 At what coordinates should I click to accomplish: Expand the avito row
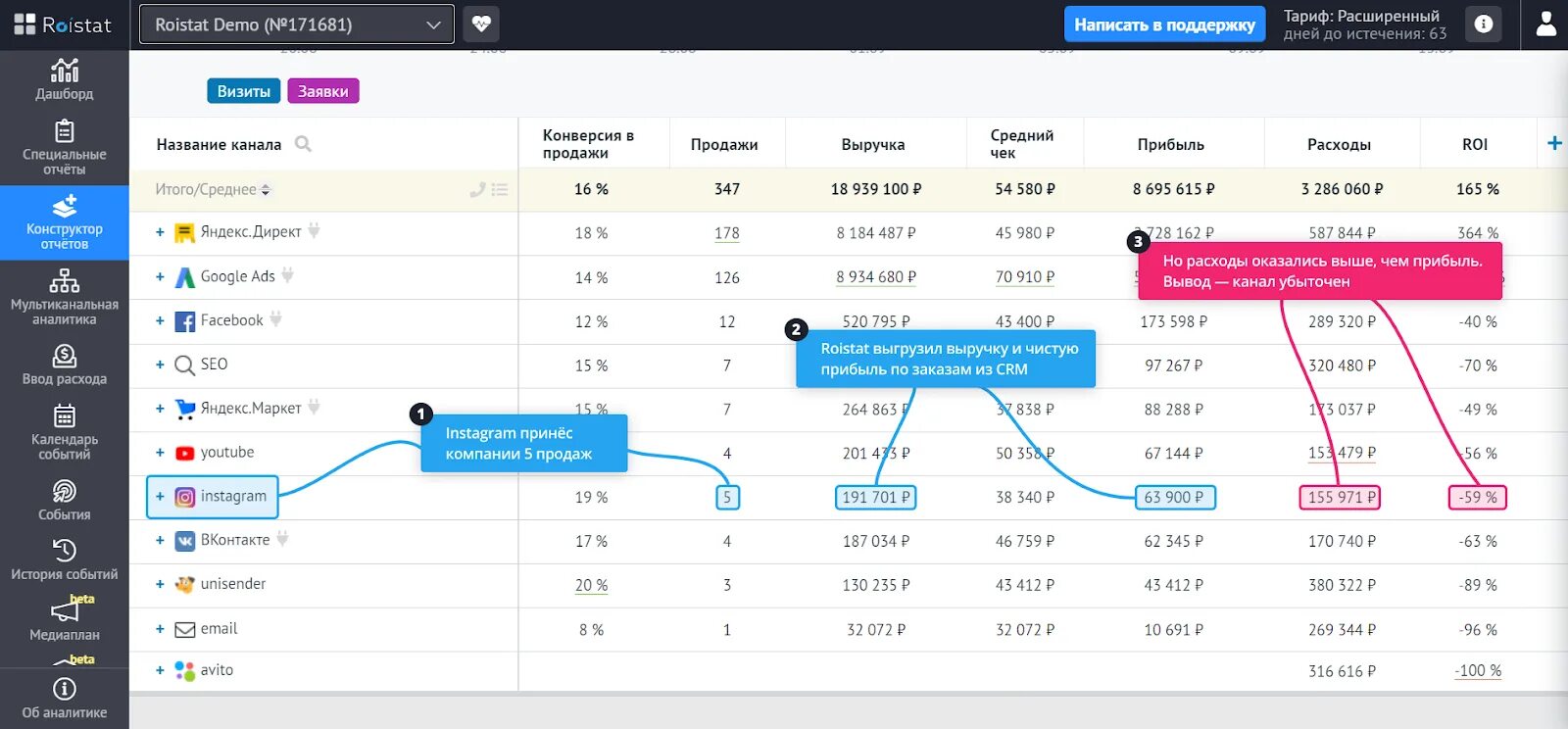pos(160,670)
